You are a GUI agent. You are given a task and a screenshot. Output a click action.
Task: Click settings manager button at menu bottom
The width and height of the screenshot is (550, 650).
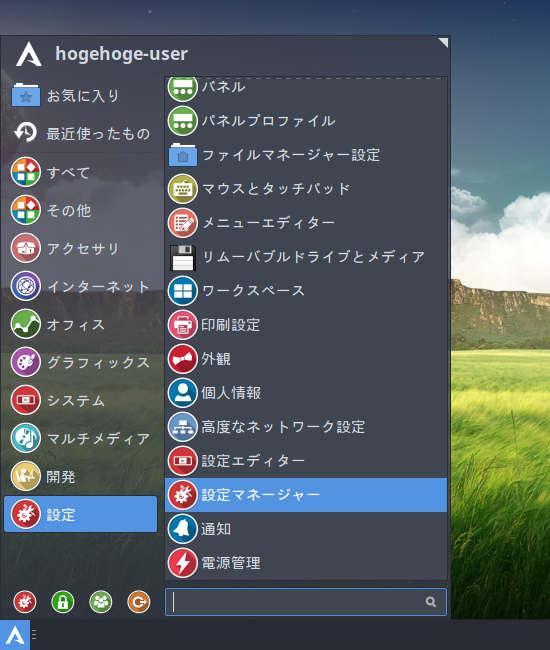coord(25,602)
